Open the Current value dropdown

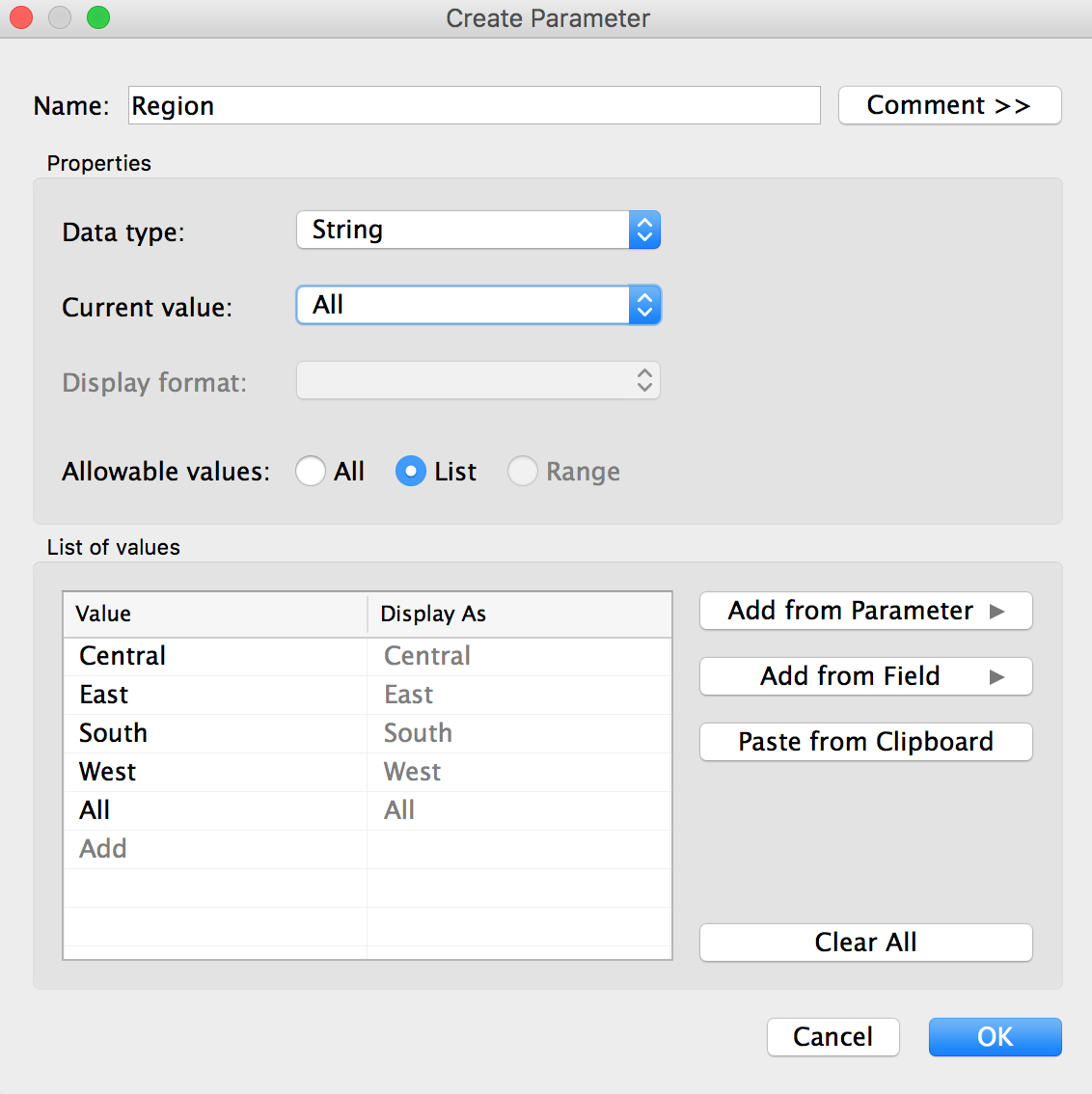point(478,306)
